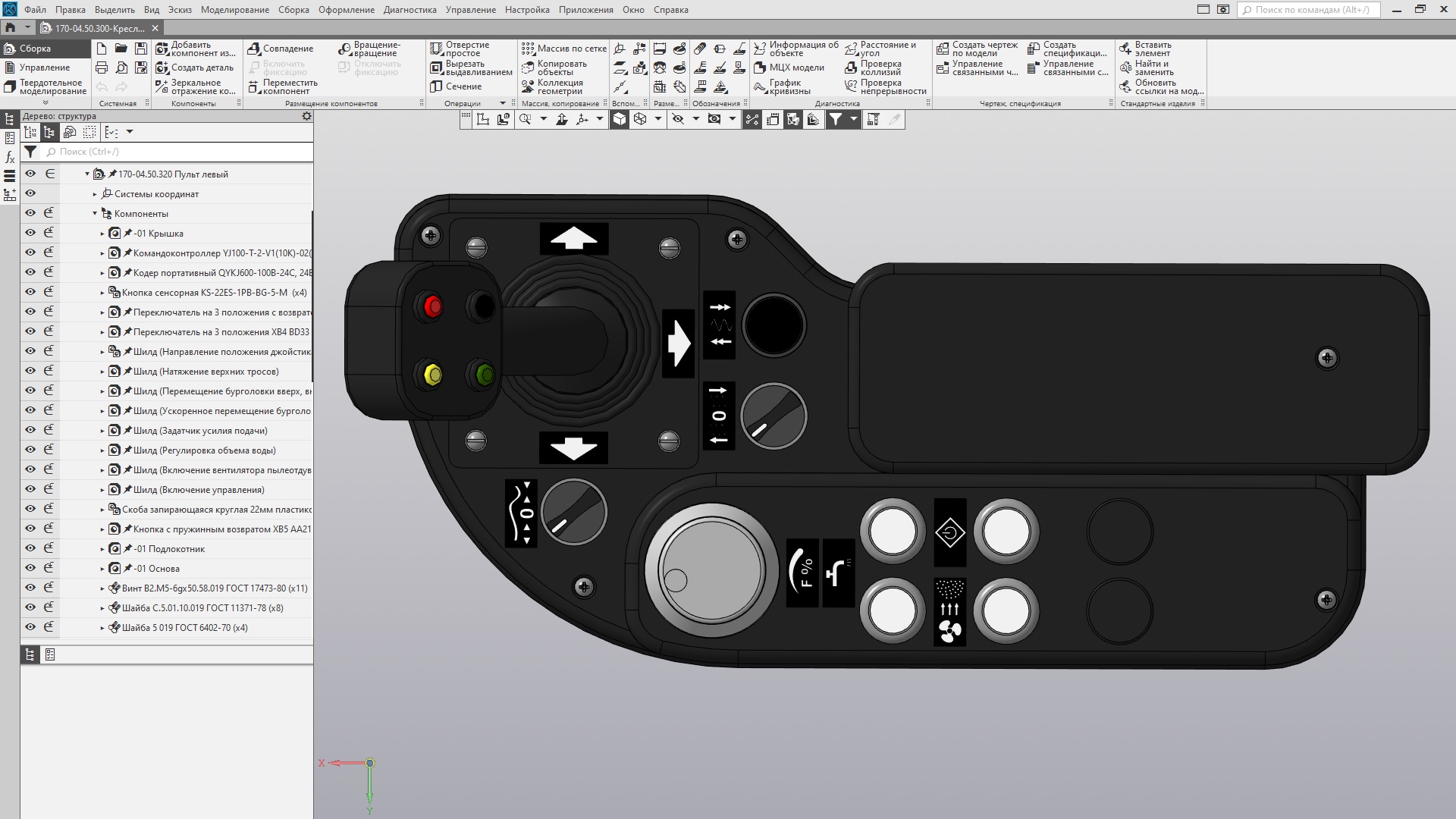The height and width of the screenshot is (819, 1456).
Task: Switch to Твердотельное моделирование mode
Action: tap(44, 86)
